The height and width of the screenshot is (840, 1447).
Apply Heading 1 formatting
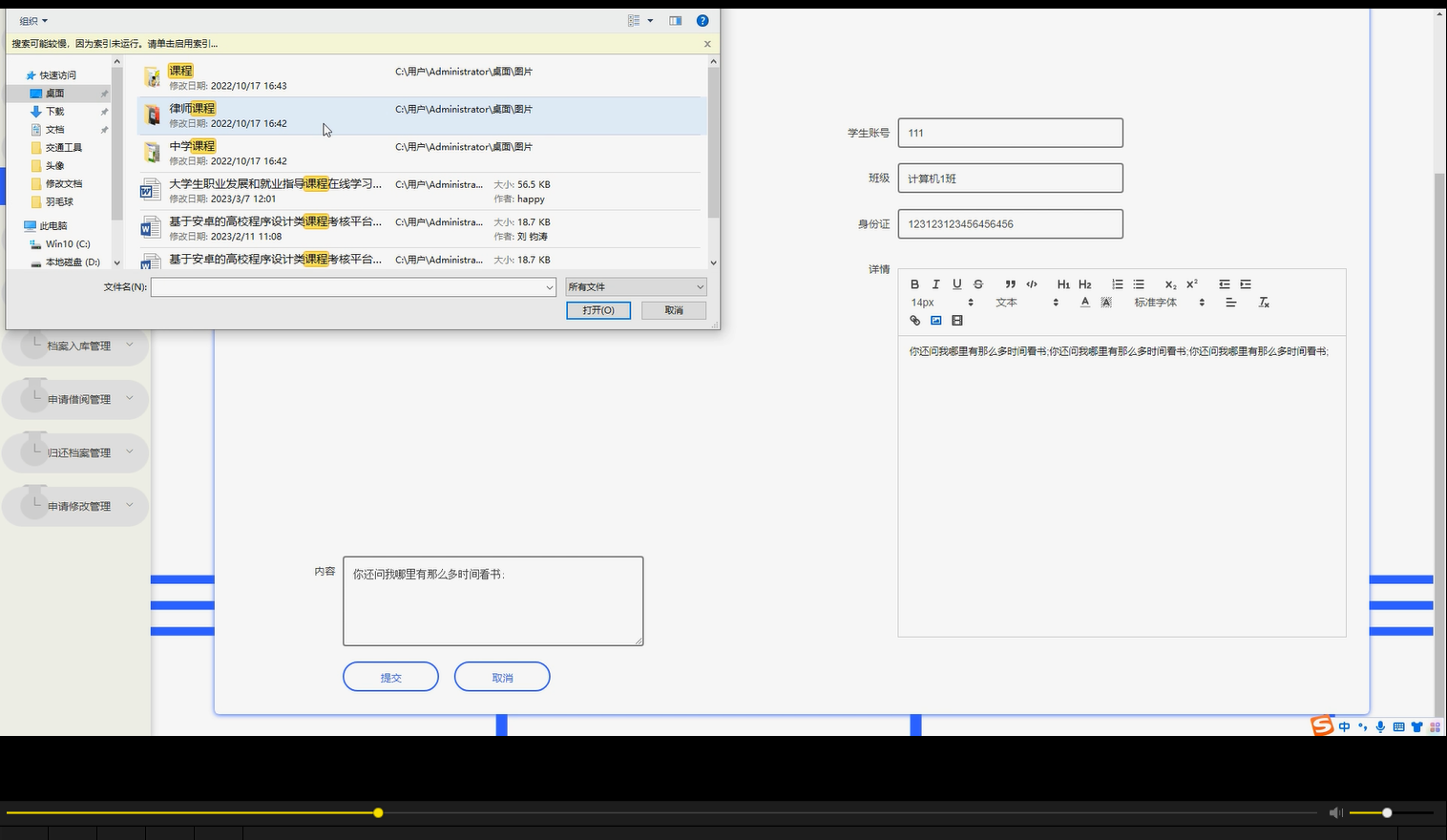[1062, 283]
